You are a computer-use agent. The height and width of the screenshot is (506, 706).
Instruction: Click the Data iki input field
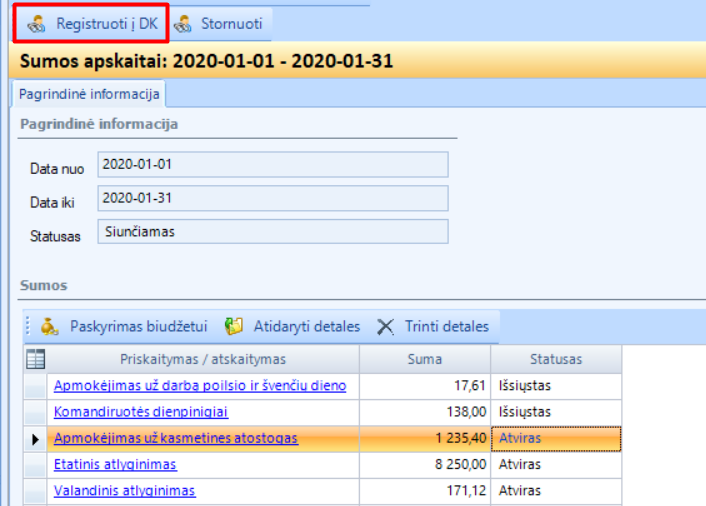click(272, 198)
